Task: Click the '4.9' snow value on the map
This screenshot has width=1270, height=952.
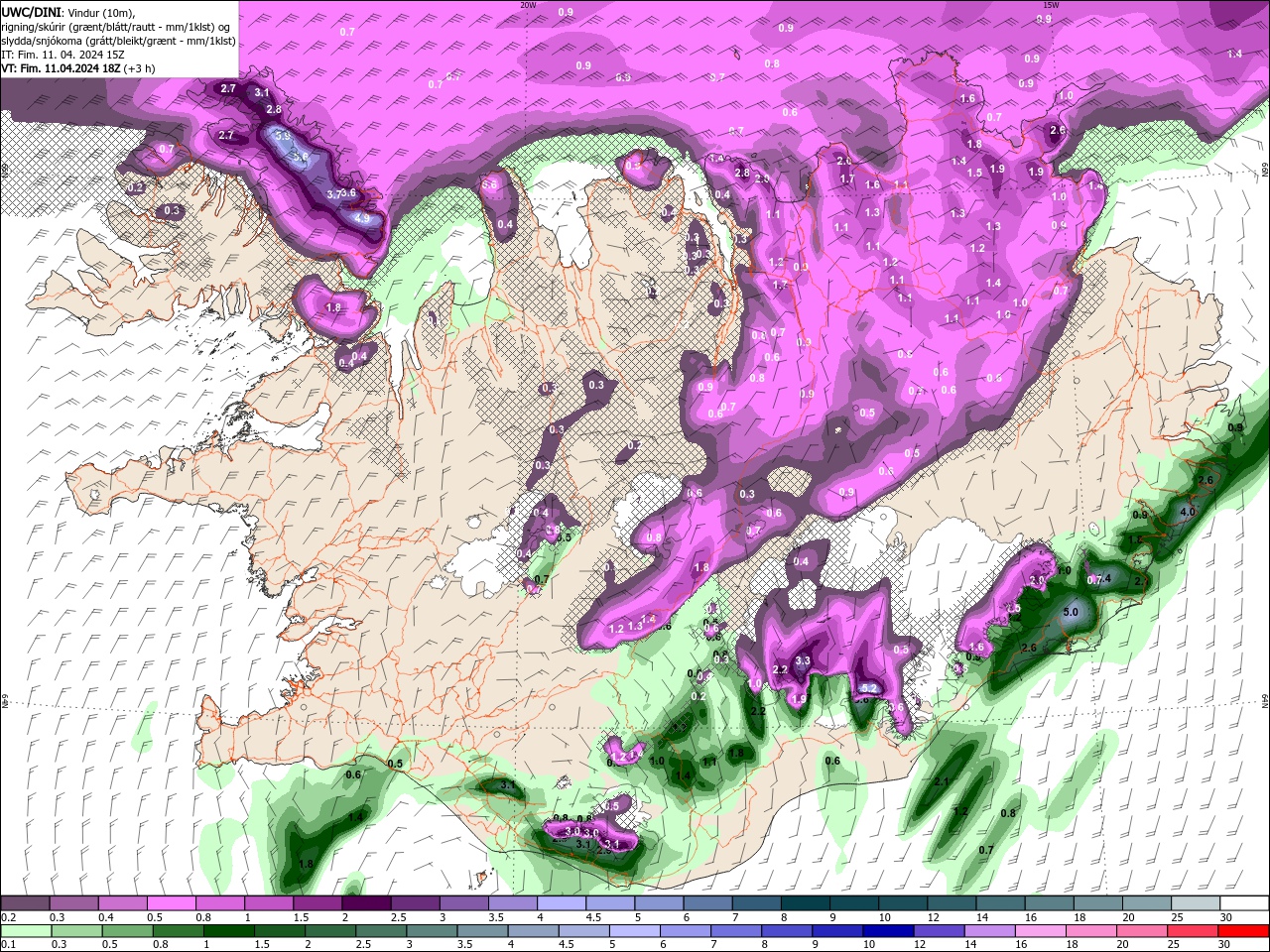Action: (361, 218)
